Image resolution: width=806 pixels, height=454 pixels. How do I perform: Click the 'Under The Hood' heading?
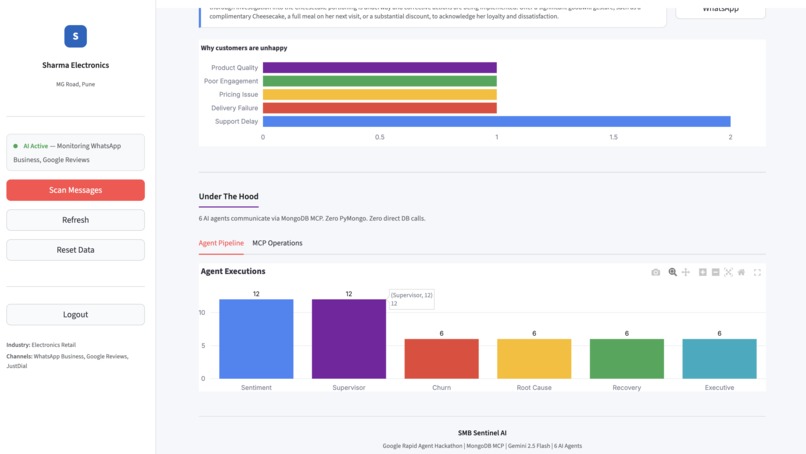tap(229, 196)
